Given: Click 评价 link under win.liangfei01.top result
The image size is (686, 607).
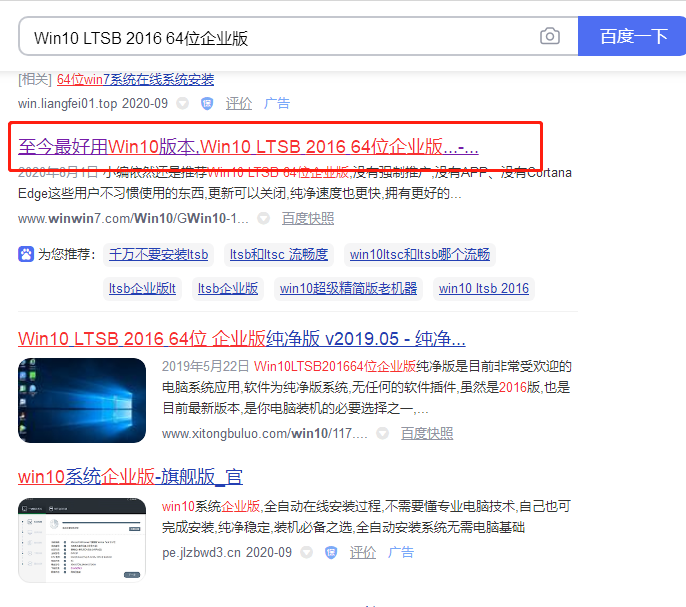Looking at the screenshot, I should click(x=239, y=103).
